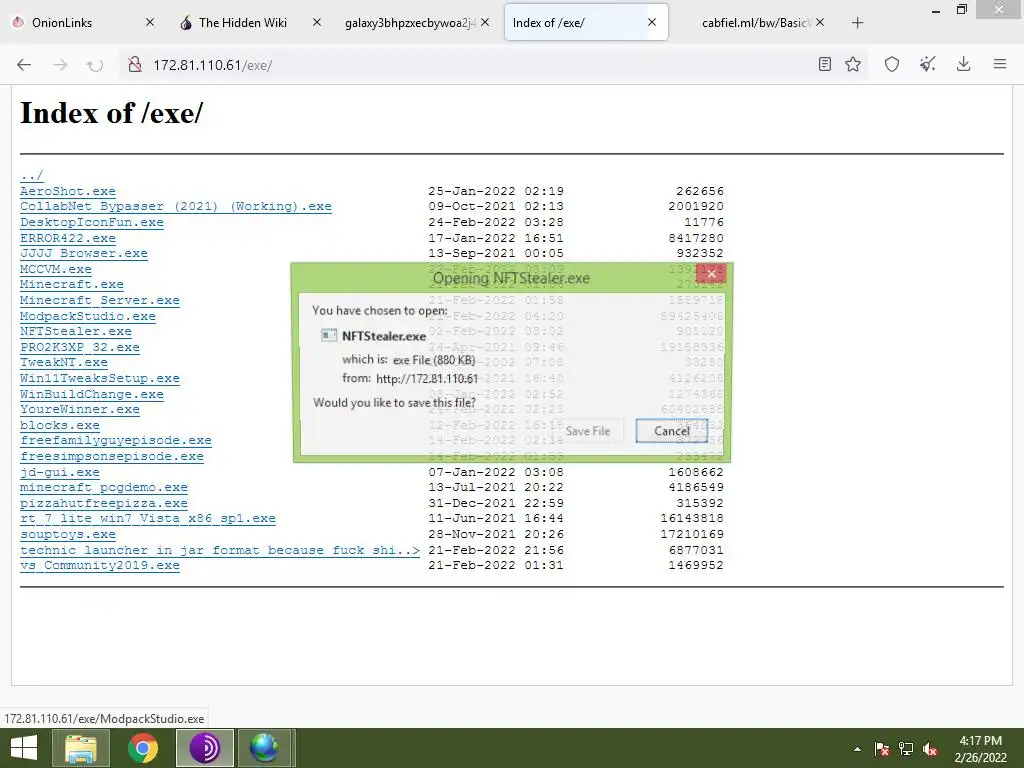Click the insecure connection padlock icon

pyautogui.click(x=135, y=65)
